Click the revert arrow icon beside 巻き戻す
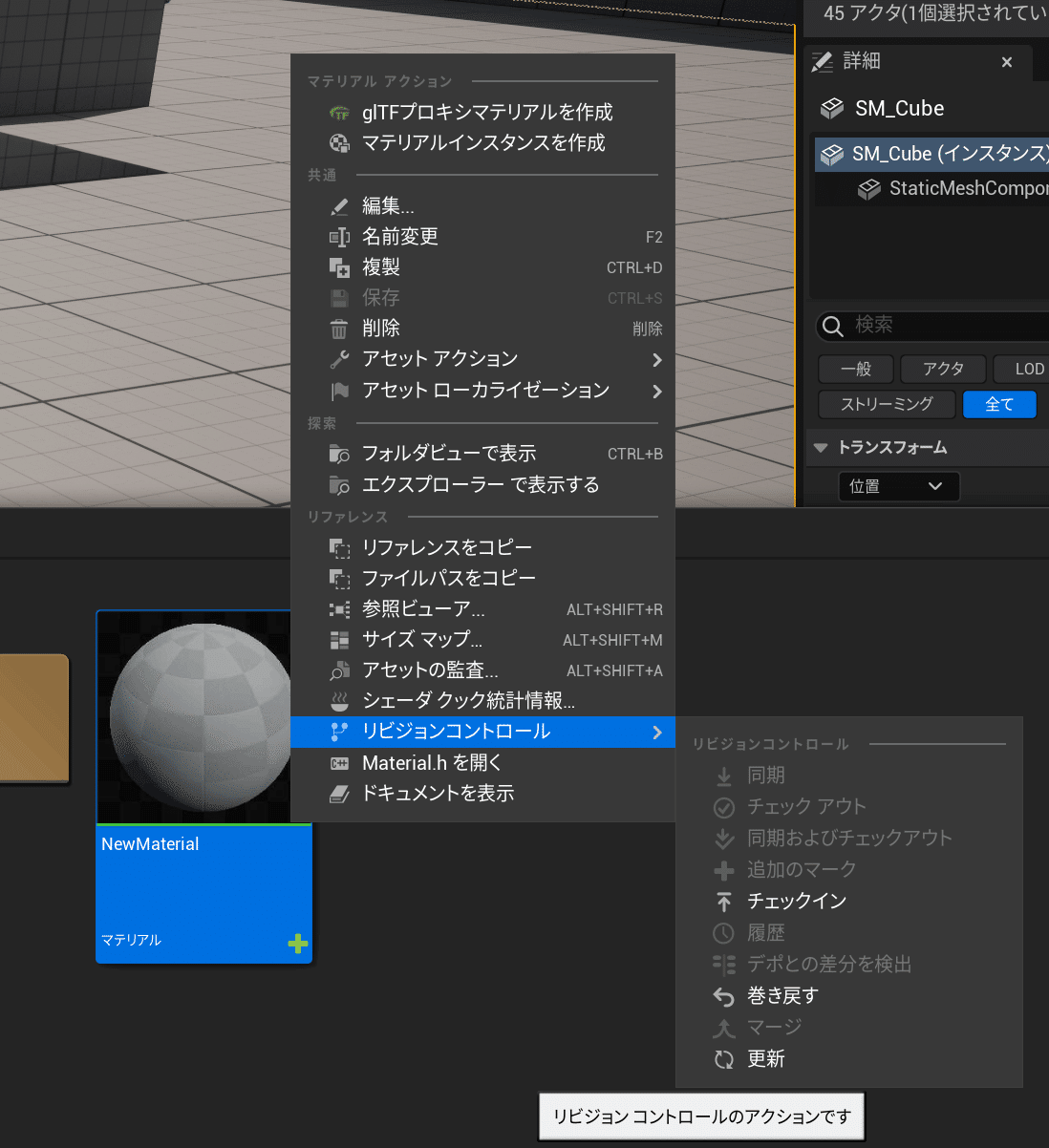This screenshot has height=1148, width=1049. 724,997
